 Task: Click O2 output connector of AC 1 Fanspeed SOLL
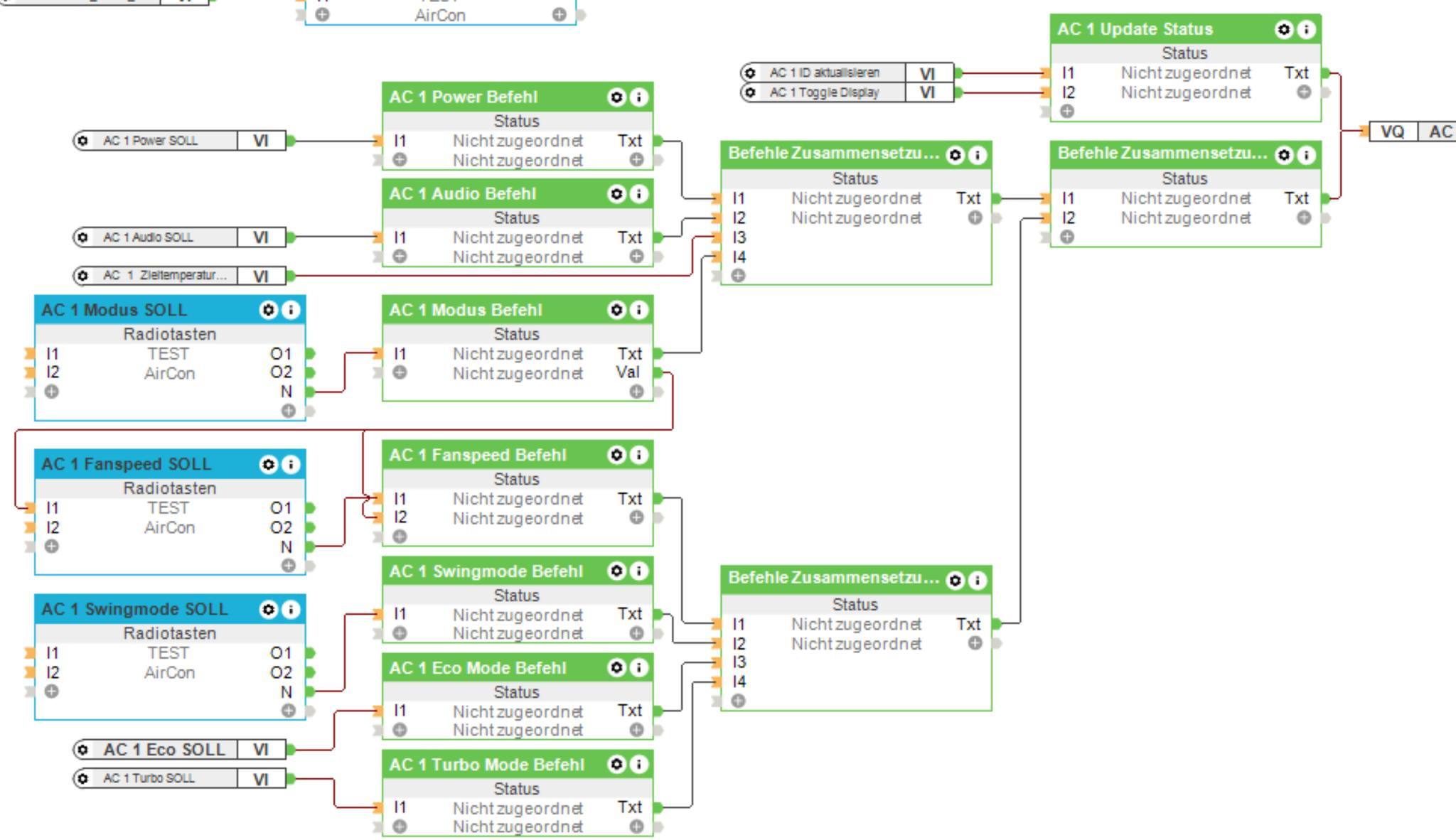point(310,527)
